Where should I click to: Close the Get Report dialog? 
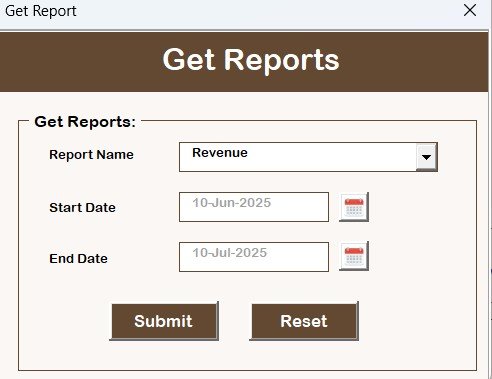pyautogui.click(x=470, y=11)
